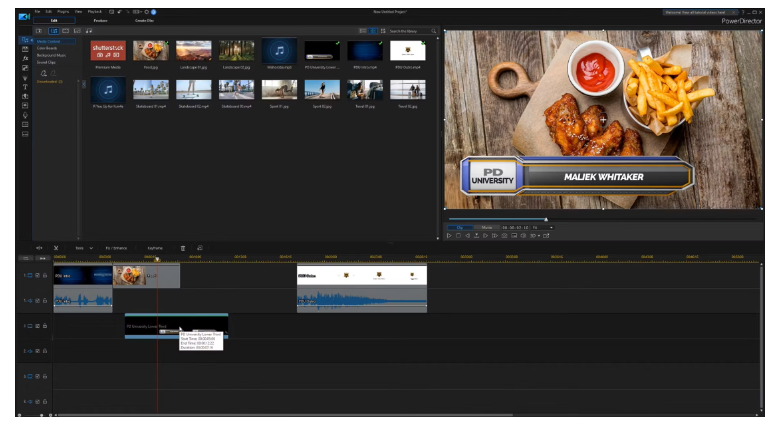Toggle enable checkbox of audio track 2

[38, 351]
